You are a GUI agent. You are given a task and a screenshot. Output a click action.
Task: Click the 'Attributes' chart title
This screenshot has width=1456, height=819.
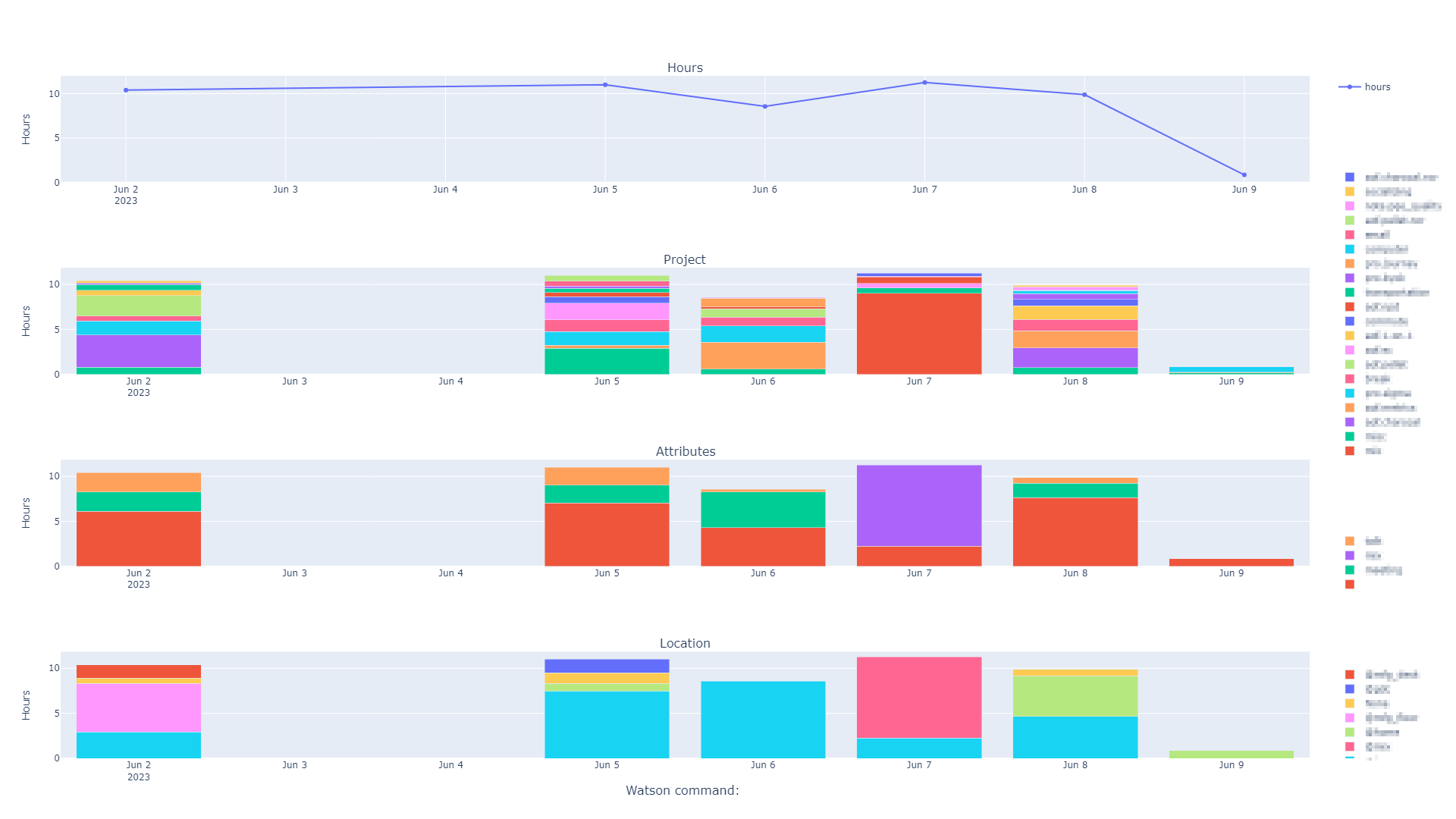point(686,451)
